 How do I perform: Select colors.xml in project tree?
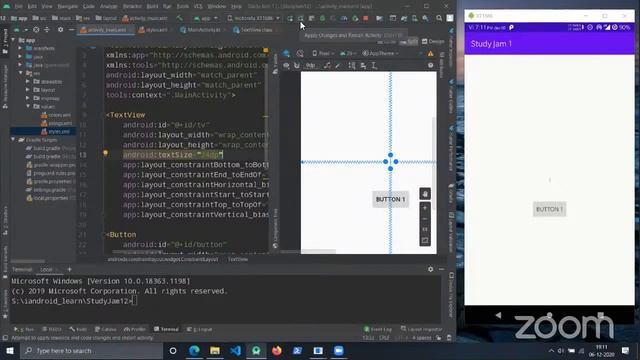56,115
